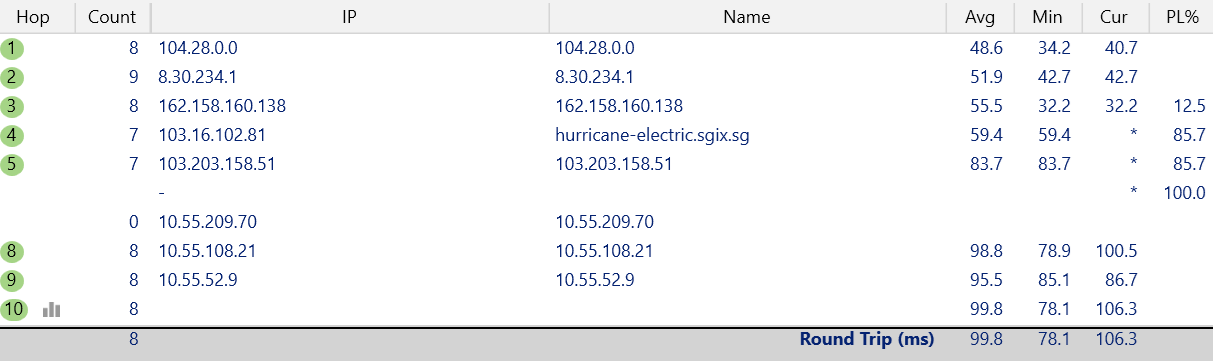Open the bar chart icon on hop 10

pos(51,310)
